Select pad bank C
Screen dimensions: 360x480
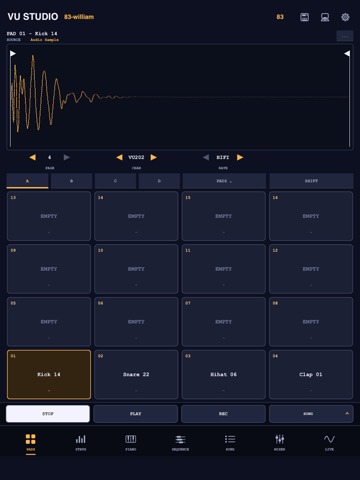[x=115, y=181]
